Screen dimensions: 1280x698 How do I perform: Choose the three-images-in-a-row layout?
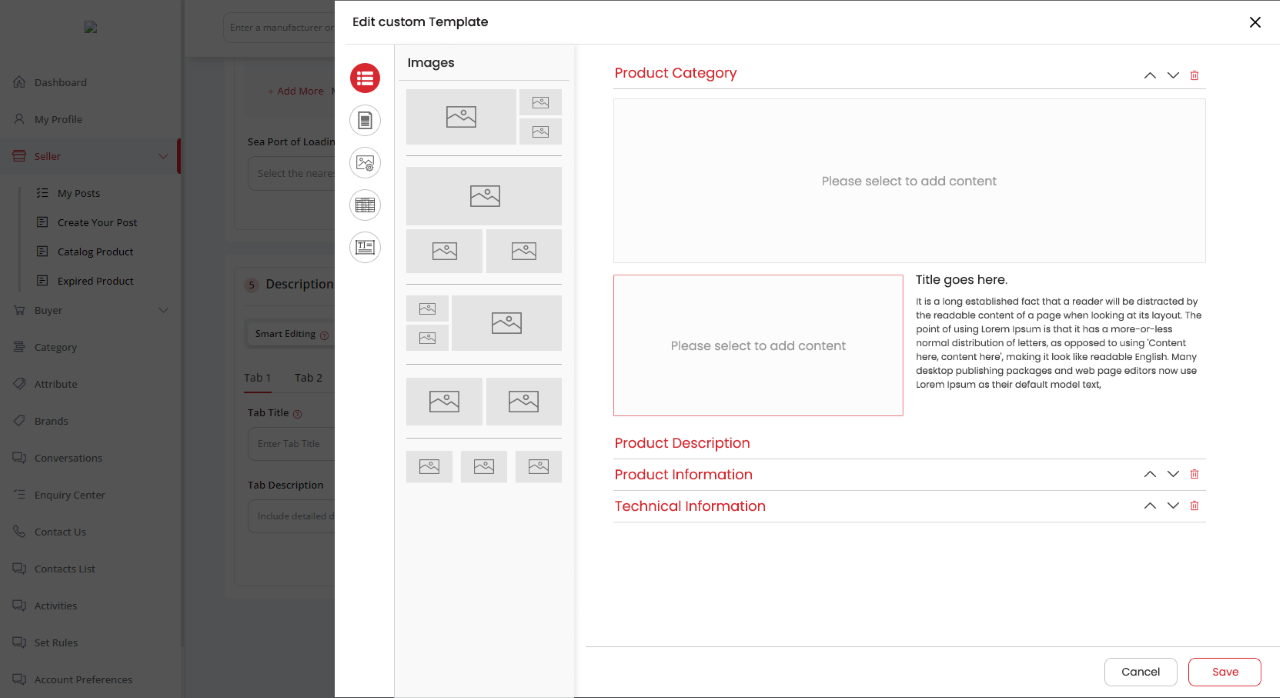[484, 467]
